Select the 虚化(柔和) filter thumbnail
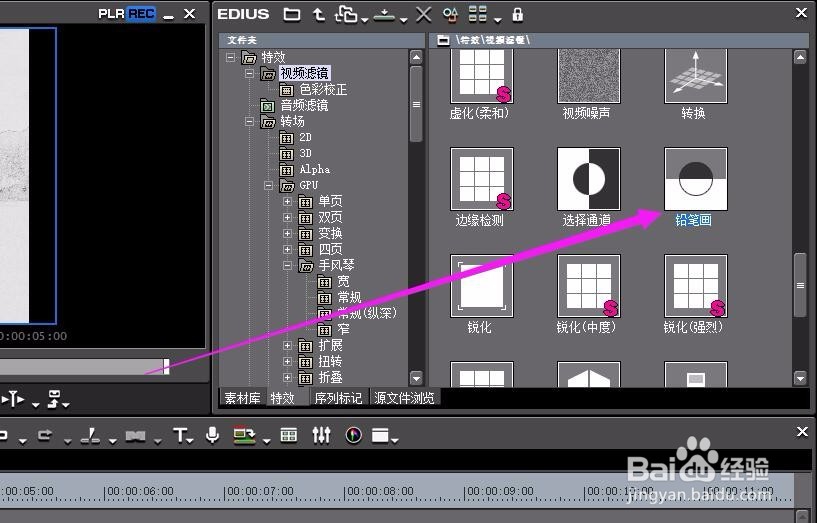Viewport: 817px width, 523px height. (481, 77)
